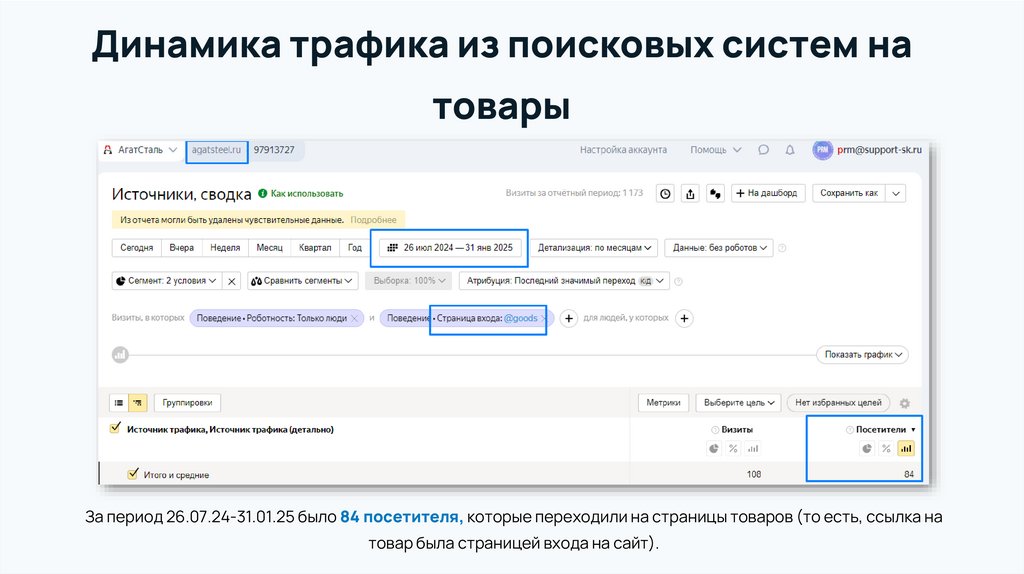Open table settings gear icon
Viewport: 1024px width, 574px height.
[x=904, y=403]
